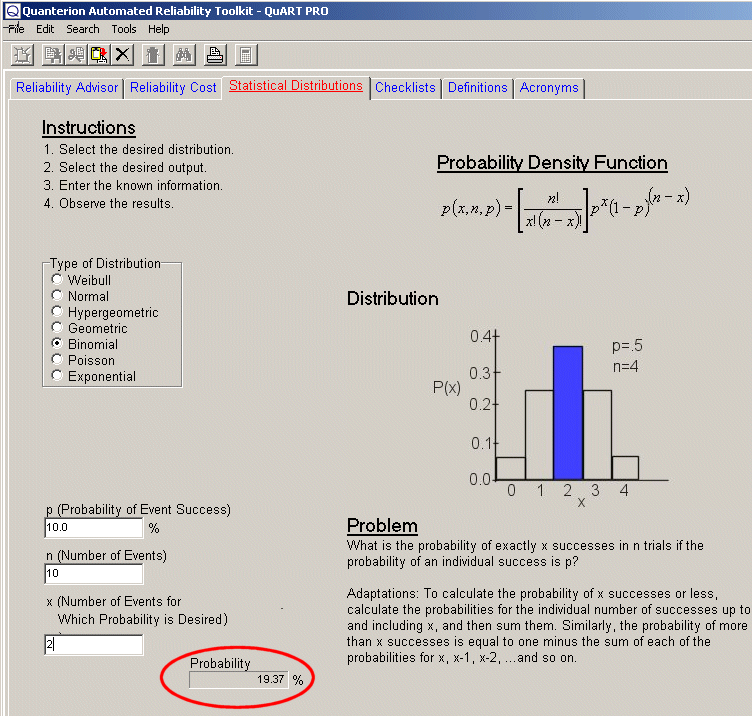Viewport: 752px width, 716px height.
Task: Click the Paste clipboard toolbar icon
Action: click(x=99, y=55)
